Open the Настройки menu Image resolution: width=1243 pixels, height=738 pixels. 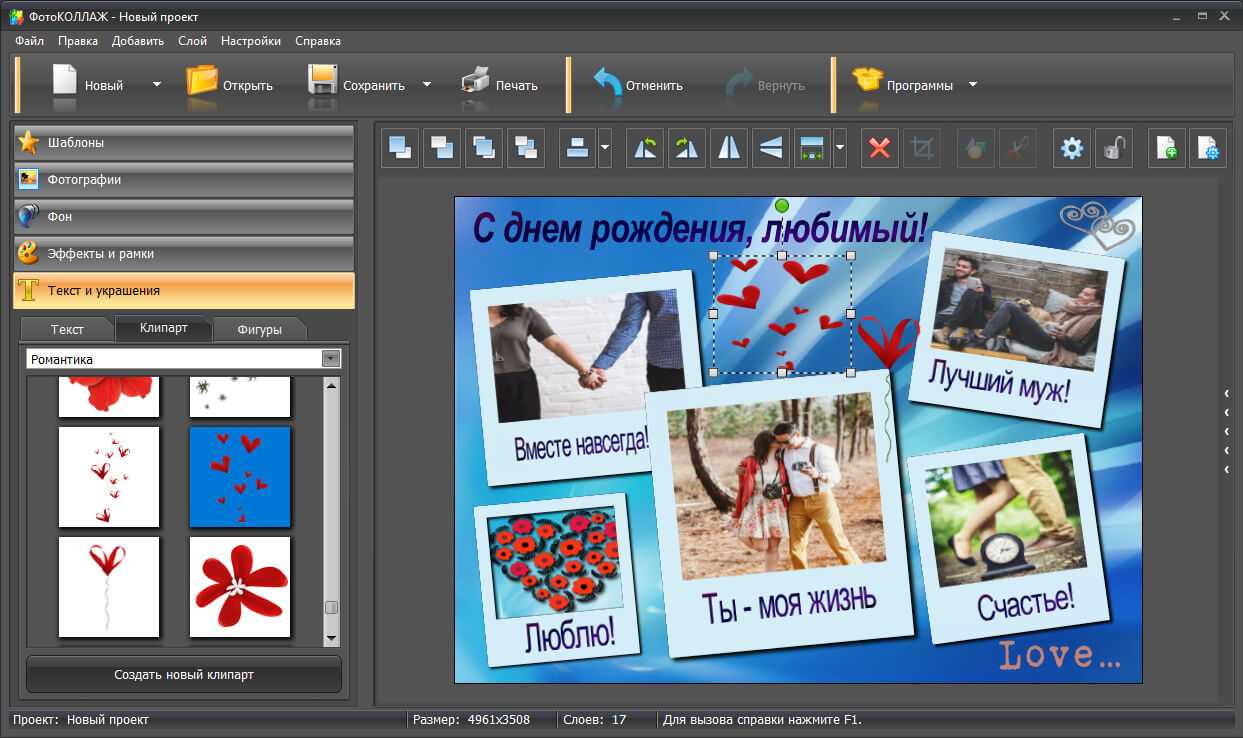251,41
